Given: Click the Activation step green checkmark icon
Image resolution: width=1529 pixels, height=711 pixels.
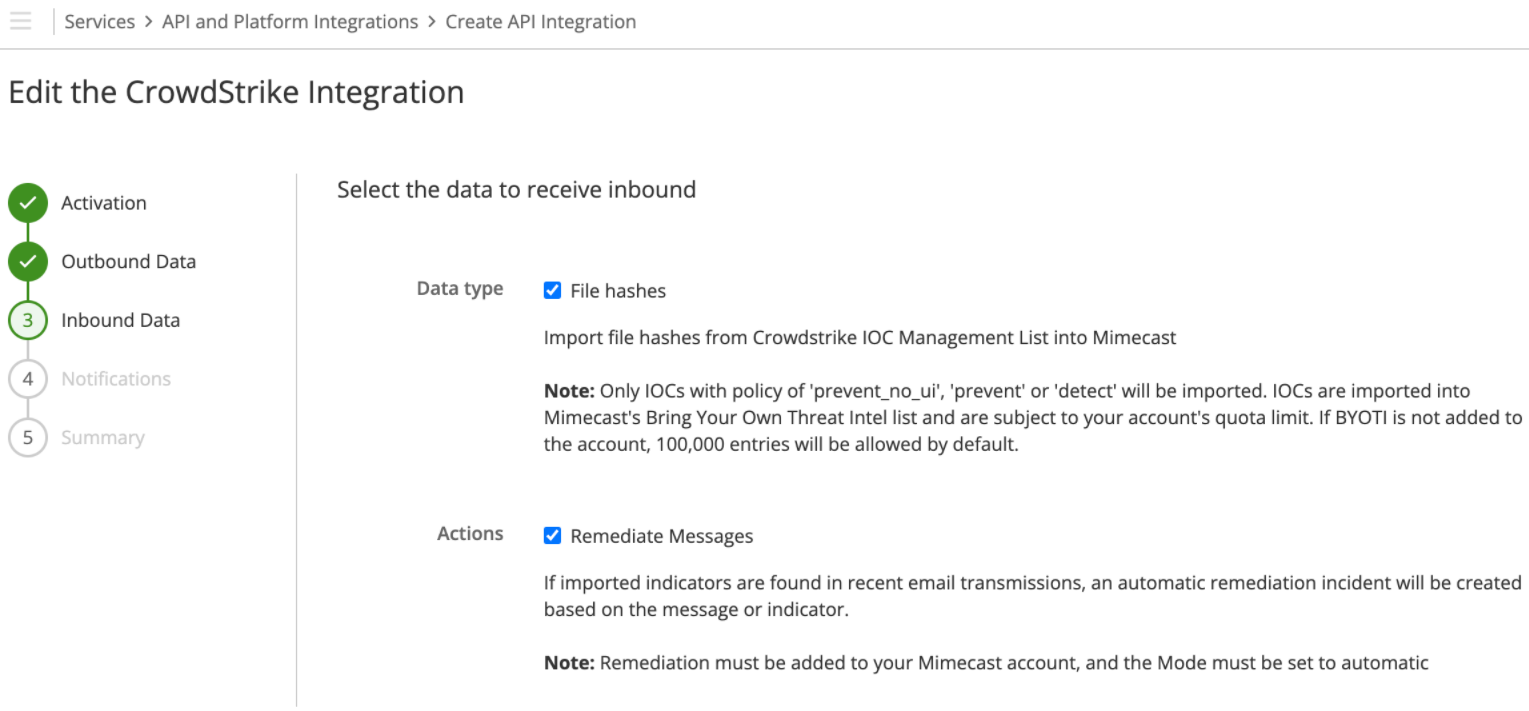Looking at the screenshot, I should pos(28,203).
